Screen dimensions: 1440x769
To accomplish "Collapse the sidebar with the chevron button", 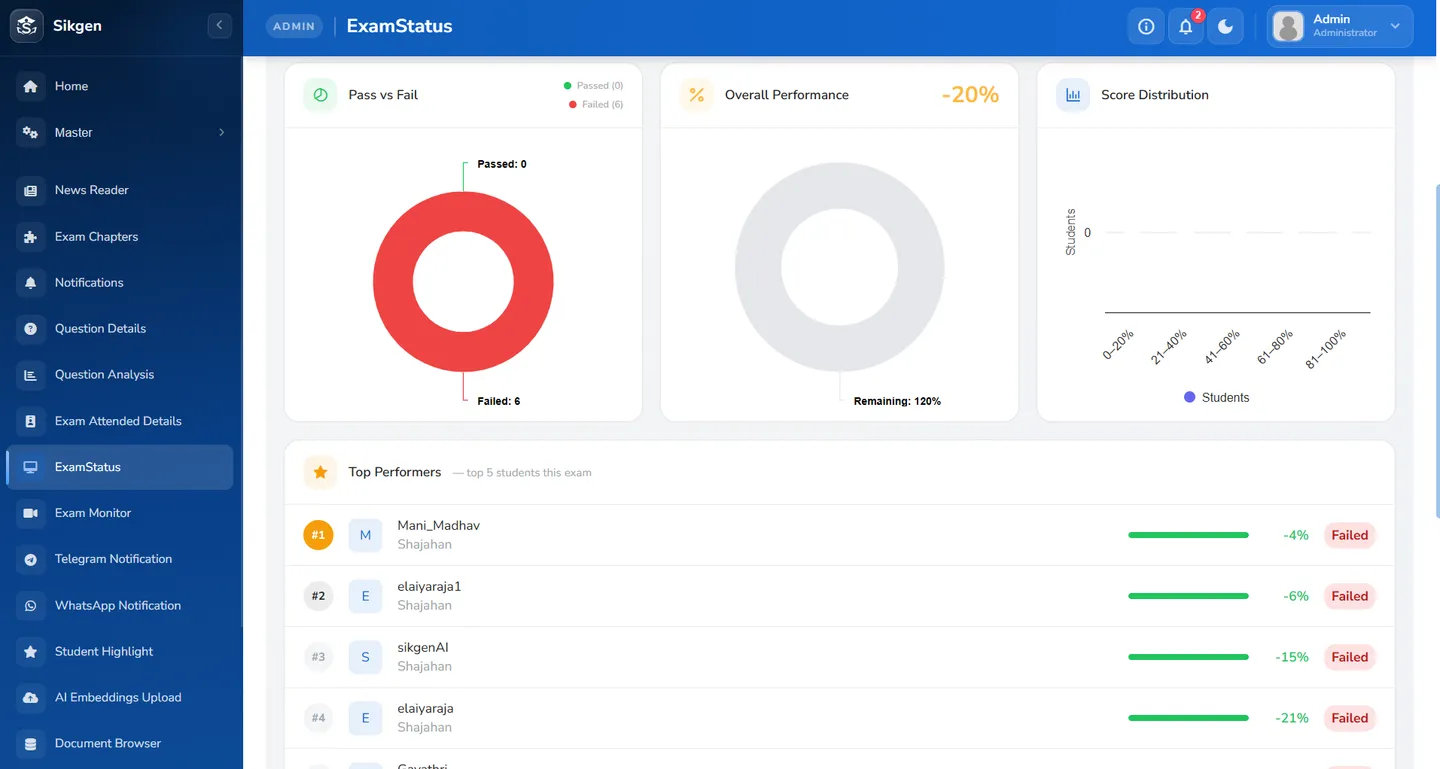I will click(x=219, y=26).
